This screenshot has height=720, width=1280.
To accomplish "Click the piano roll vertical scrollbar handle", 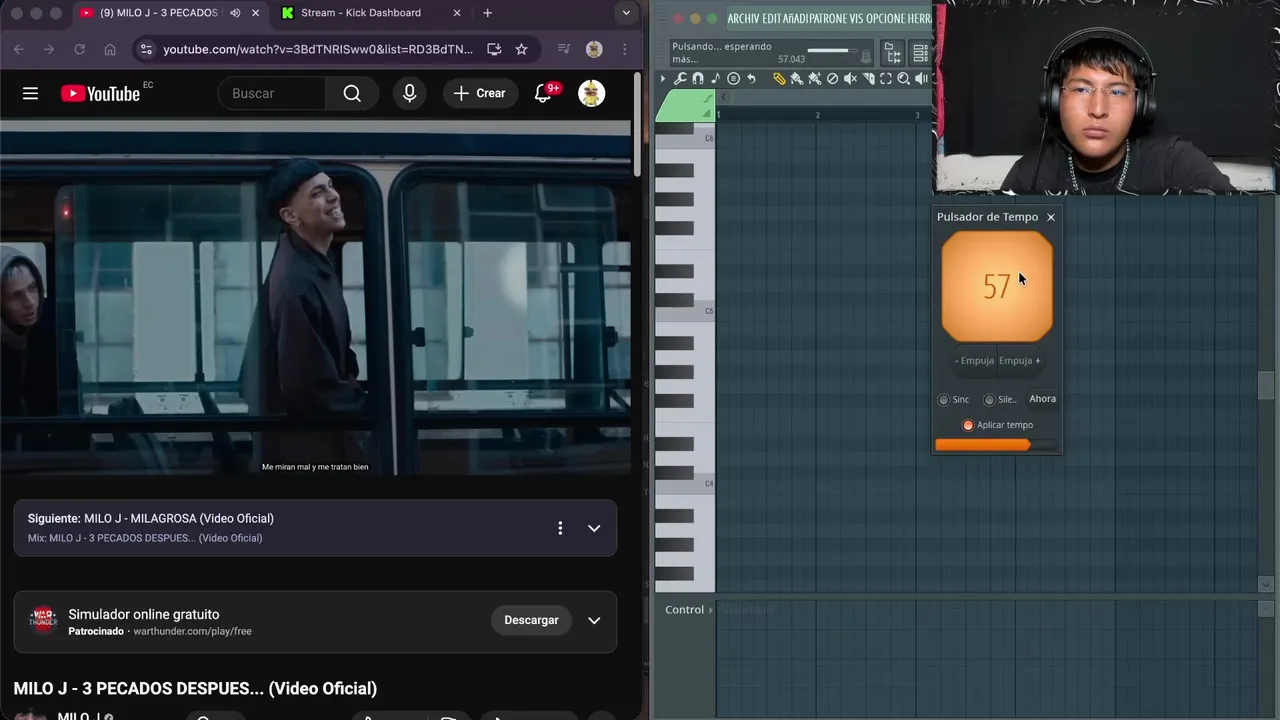I will pos(1265,385).
